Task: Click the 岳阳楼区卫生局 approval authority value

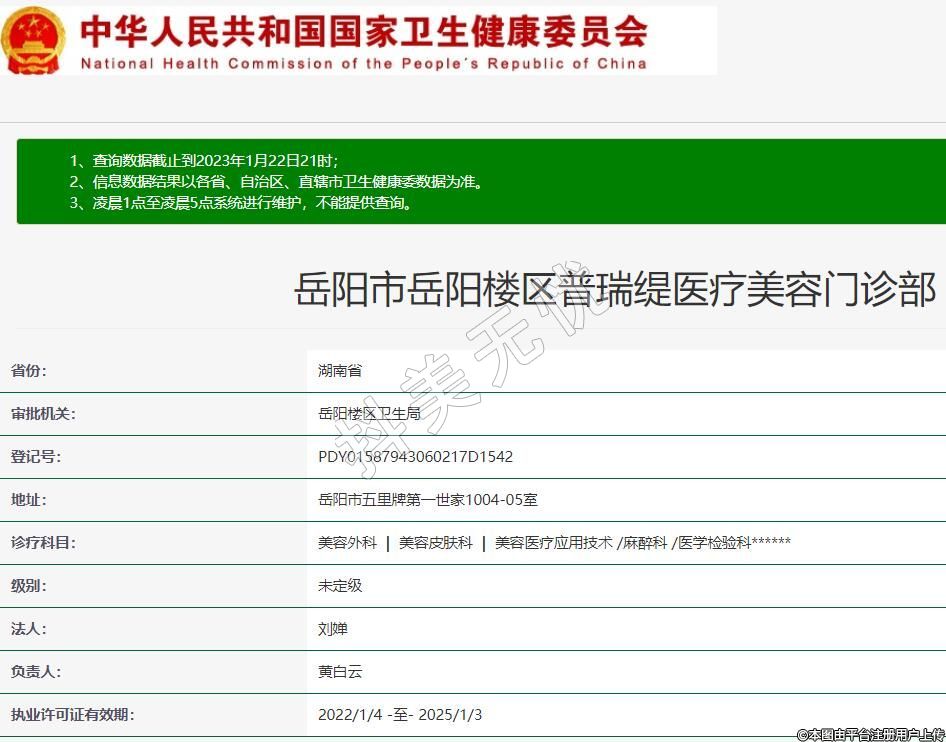Action: click(x=369, y=414)
